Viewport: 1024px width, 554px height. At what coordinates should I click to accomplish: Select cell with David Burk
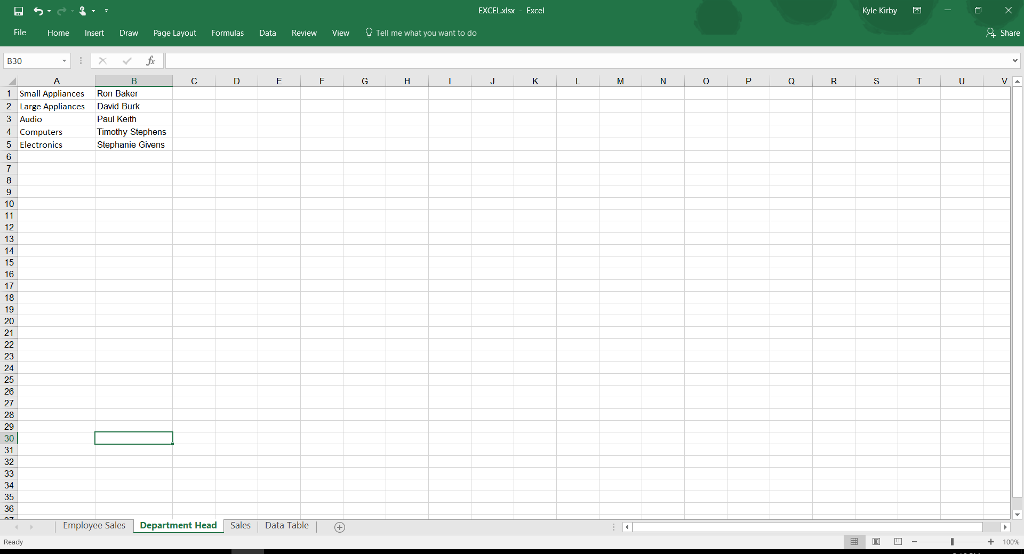pyautogui.click(x=134, y=106)
